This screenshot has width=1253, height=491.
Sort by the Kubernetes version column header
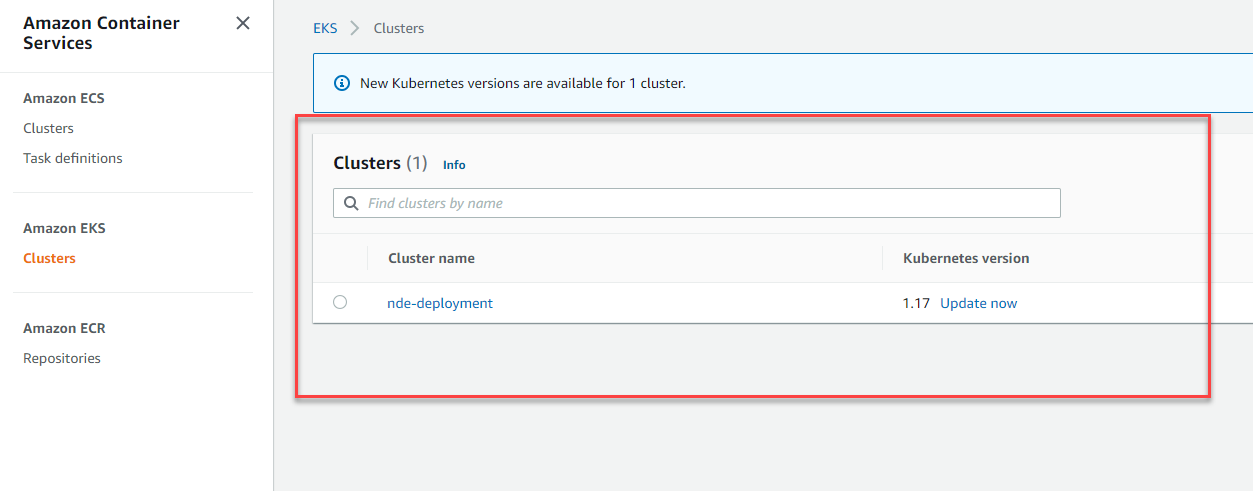click(966, 258)
